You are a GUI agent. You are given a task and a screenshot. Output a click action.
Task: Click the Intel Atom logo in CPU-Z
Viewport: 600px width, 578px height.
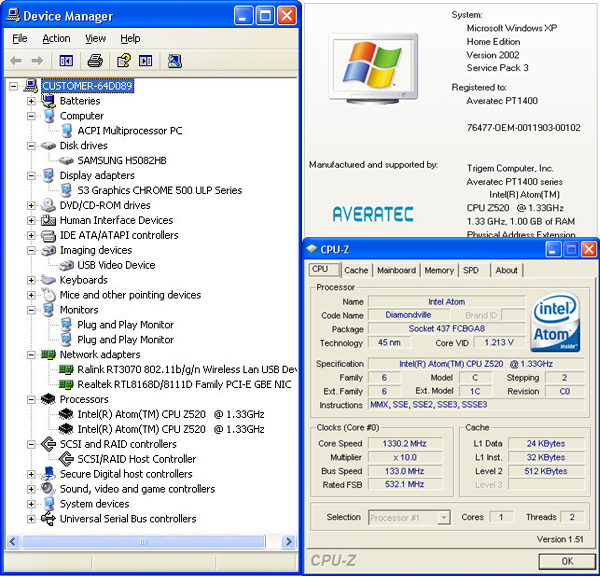click(x=555, y=322)
